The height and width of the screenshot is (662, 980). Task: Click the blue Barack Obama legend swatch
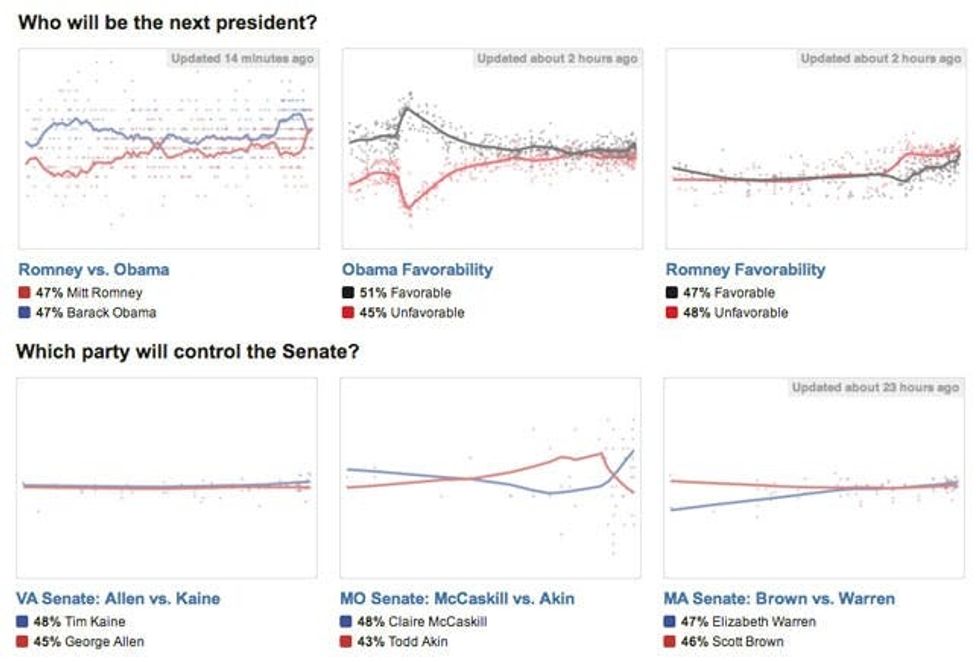(25, 312)
